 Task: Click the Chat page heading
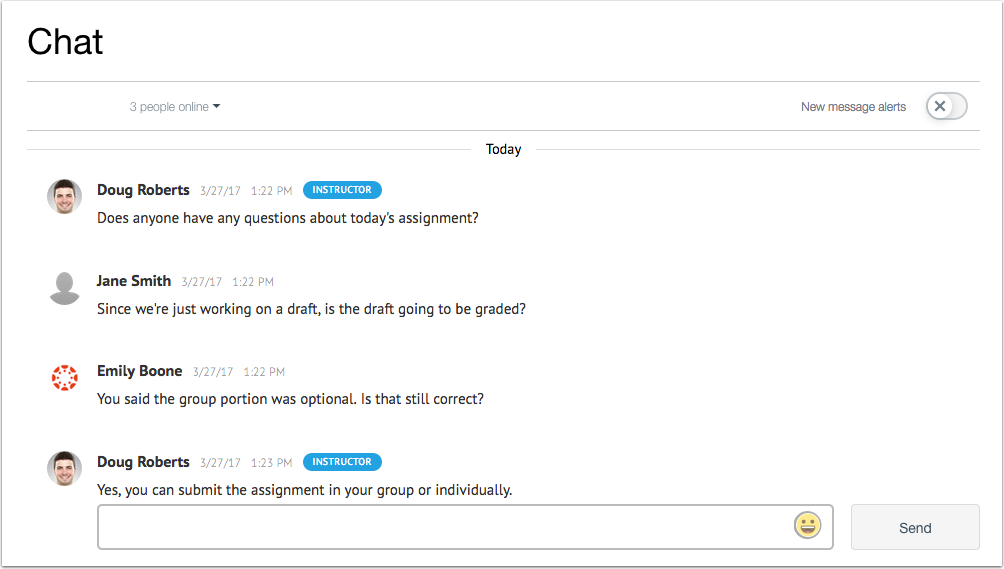66,41
